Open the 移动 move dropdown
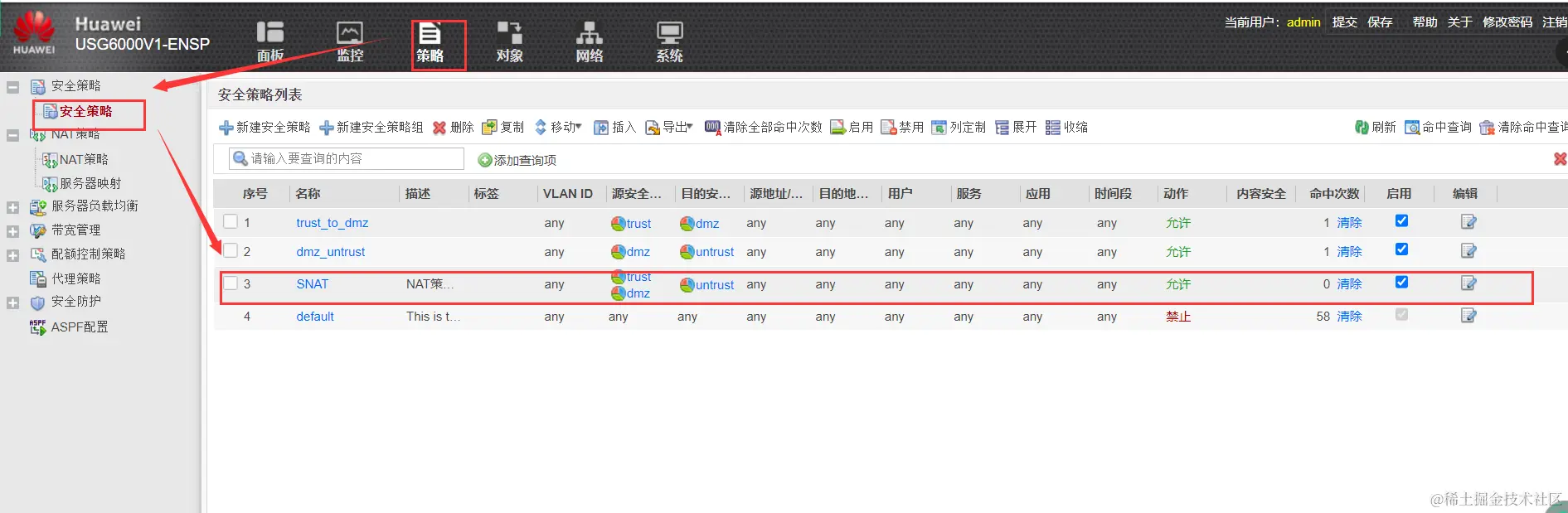 click(557, 127)
